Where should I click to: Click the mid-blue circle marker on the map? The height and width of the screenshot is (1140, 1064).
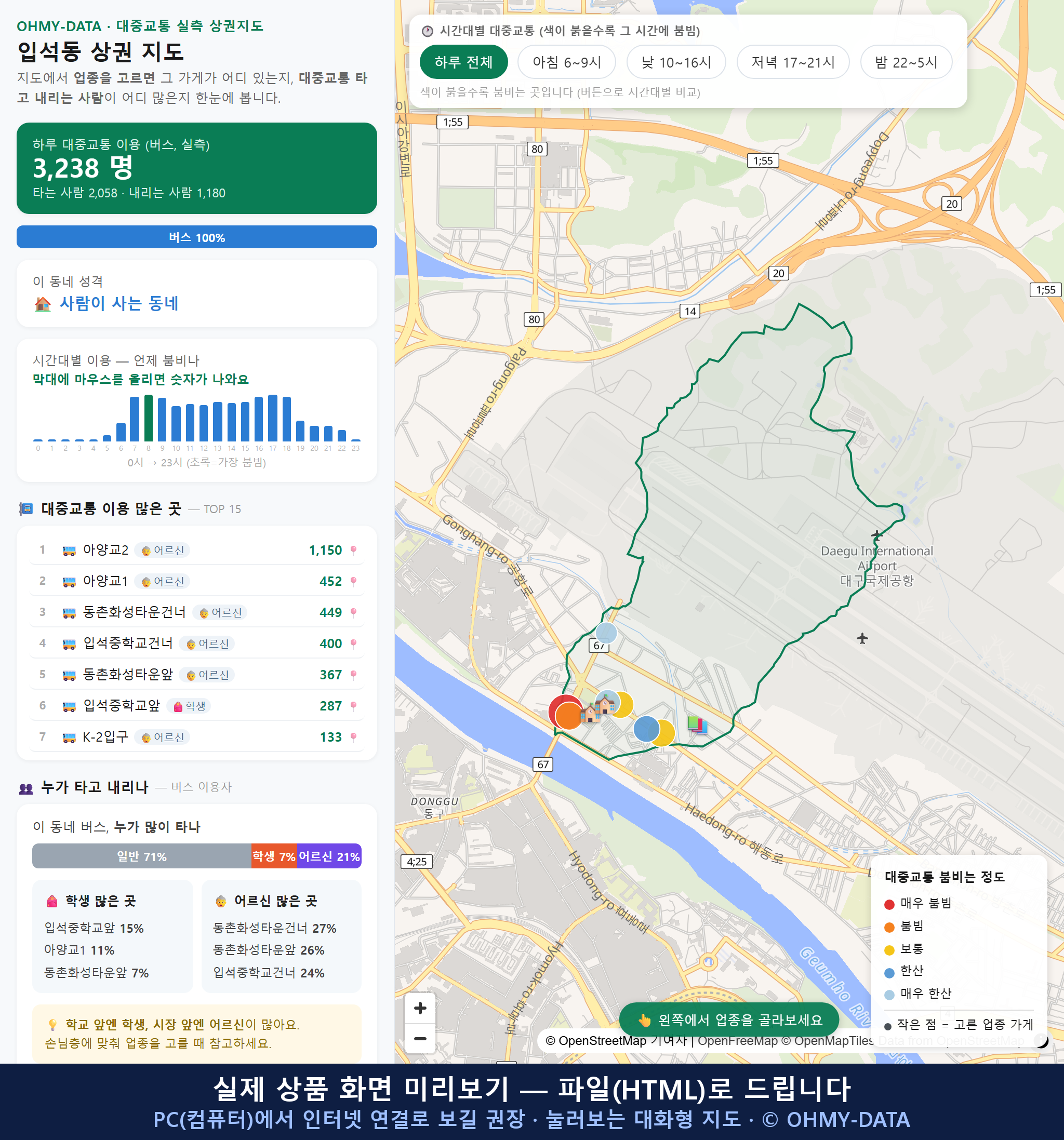(x=646, y=729)
